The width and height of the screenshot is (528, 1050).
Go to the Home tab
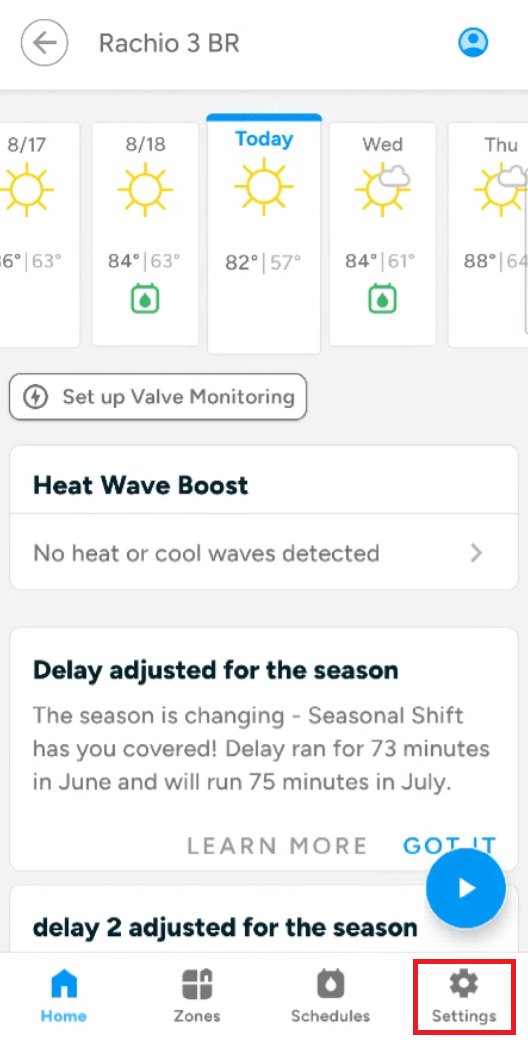click(64, 997)
